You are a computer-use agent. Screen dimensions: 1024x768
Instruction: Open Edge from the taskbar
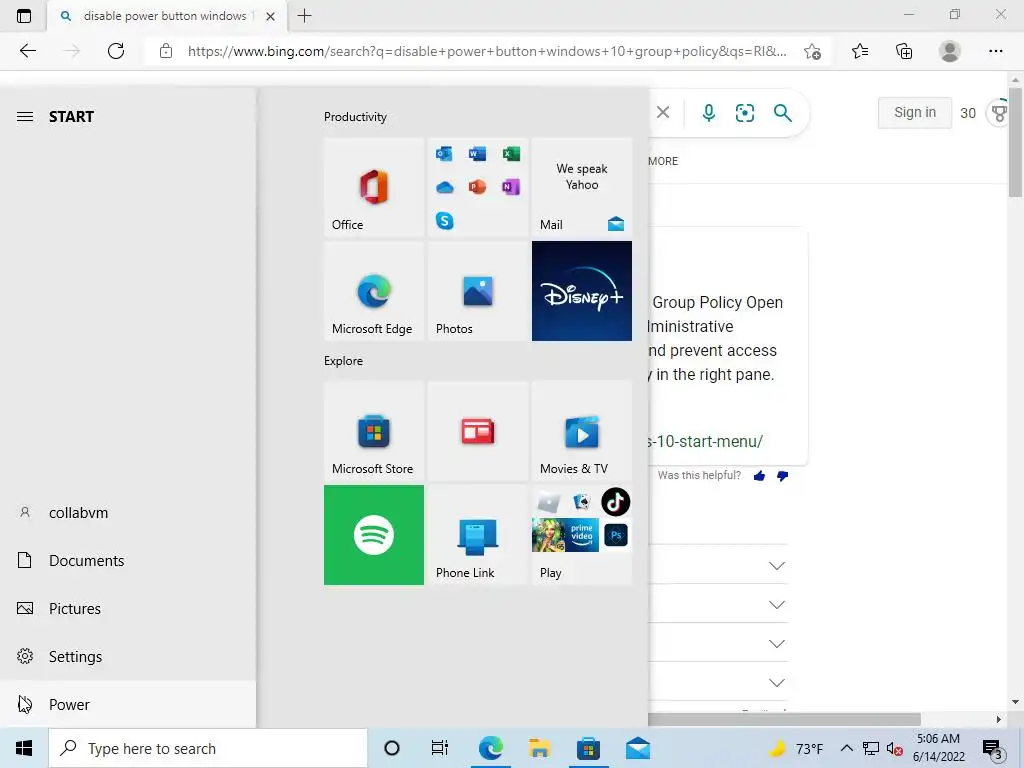pos(490,748)
